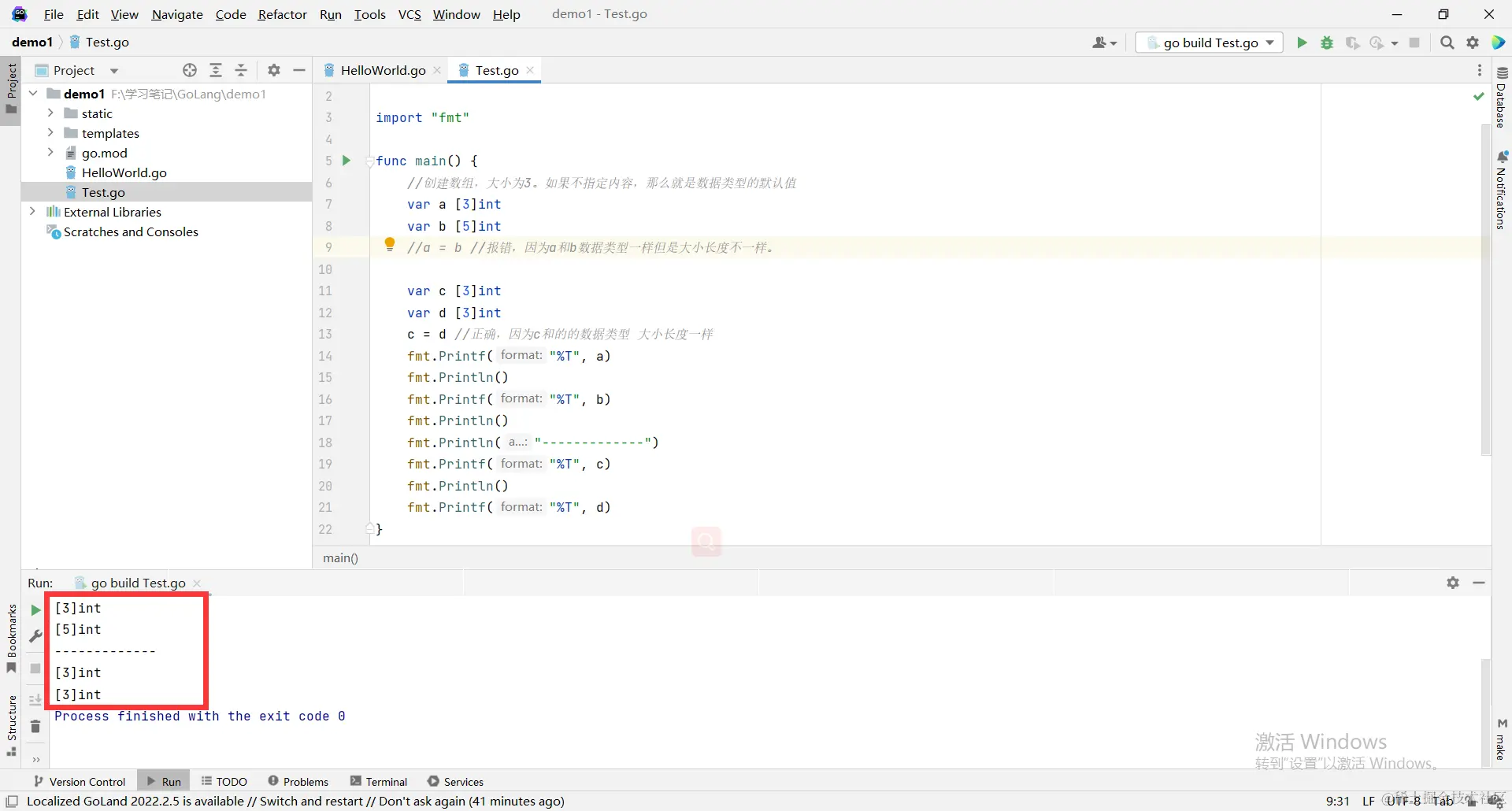This screenshot has height=811, width=1512.
Task: Open the Services tool window
Action: click(455, 781)
